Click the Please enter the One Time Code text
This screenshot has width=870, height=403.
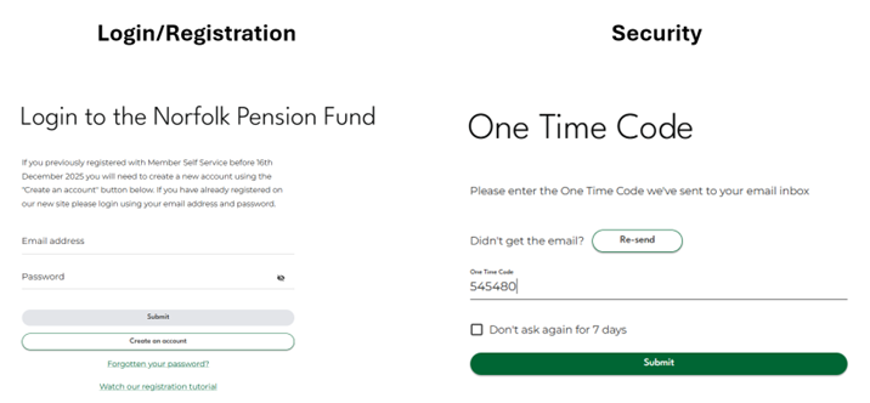pyautogui.click(x=639, y=190)
